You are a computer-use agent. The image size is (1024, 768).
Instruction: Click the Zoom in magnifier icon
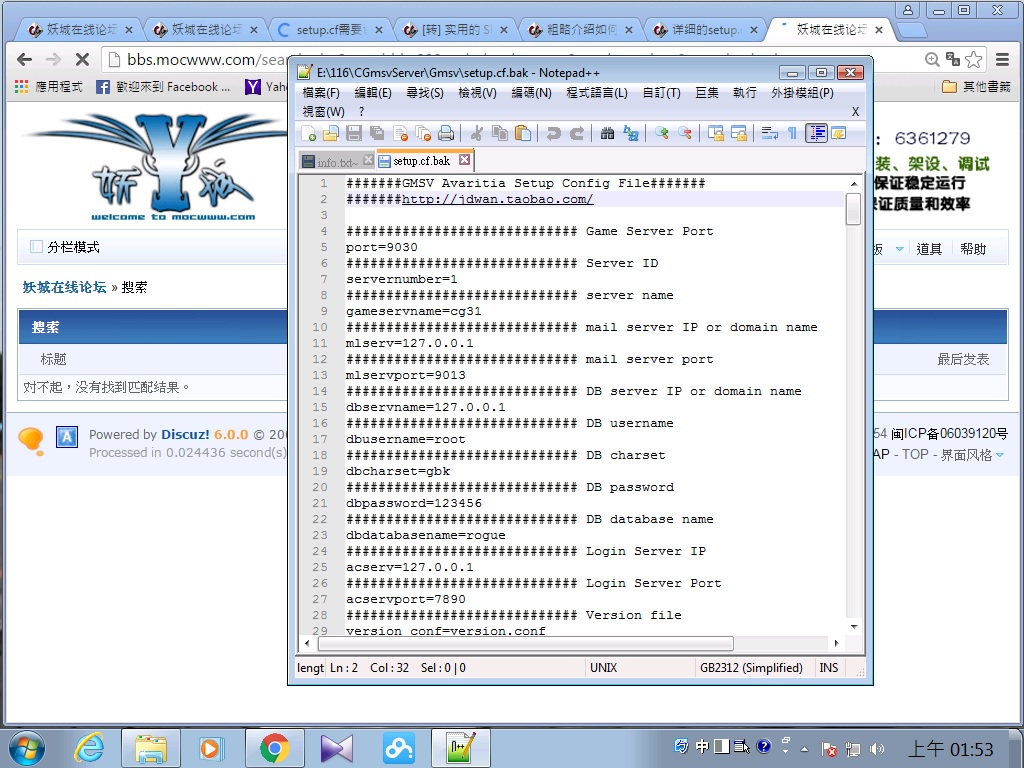pos(661,133)
